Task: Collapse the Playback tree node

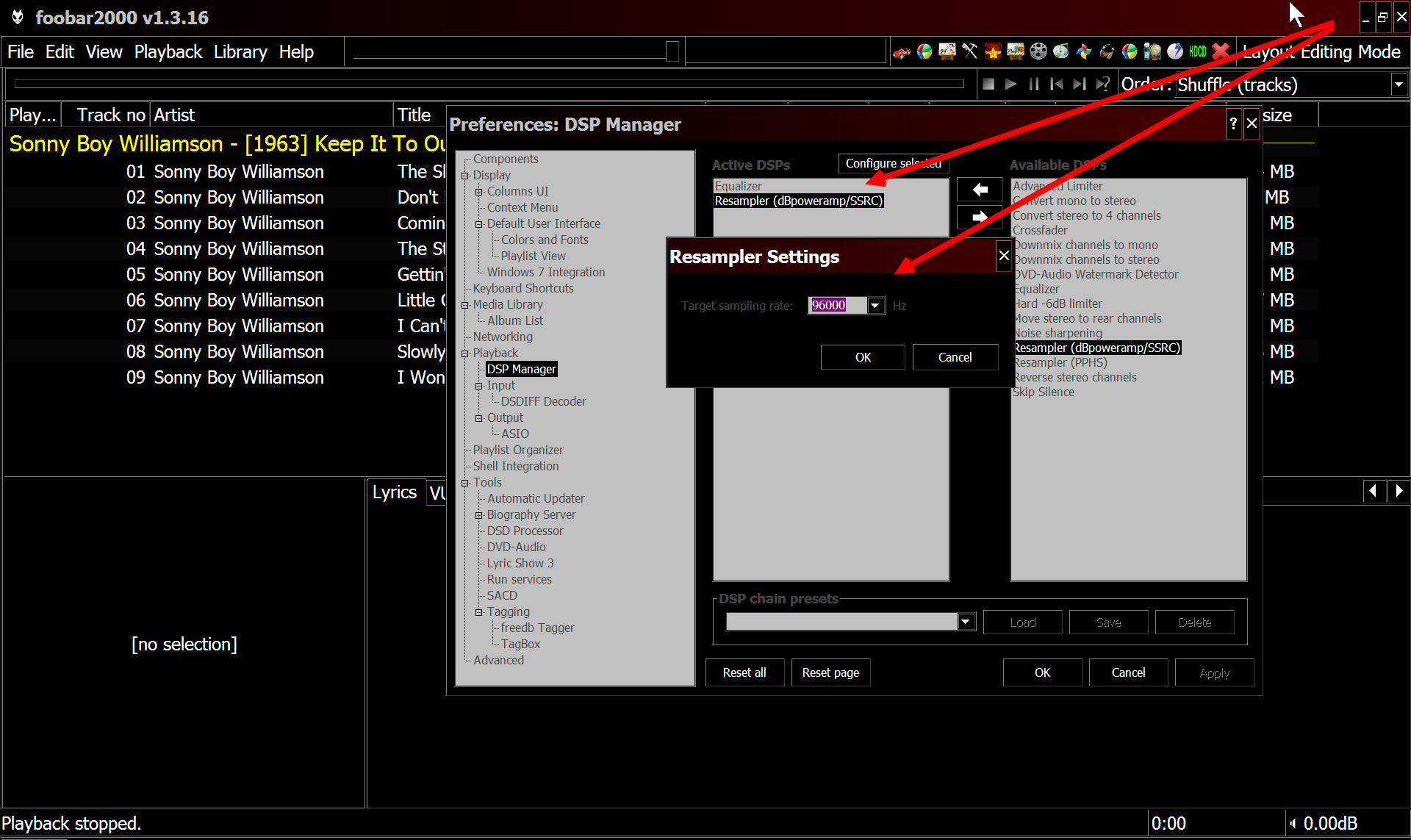Action: (x=464, y=353)
